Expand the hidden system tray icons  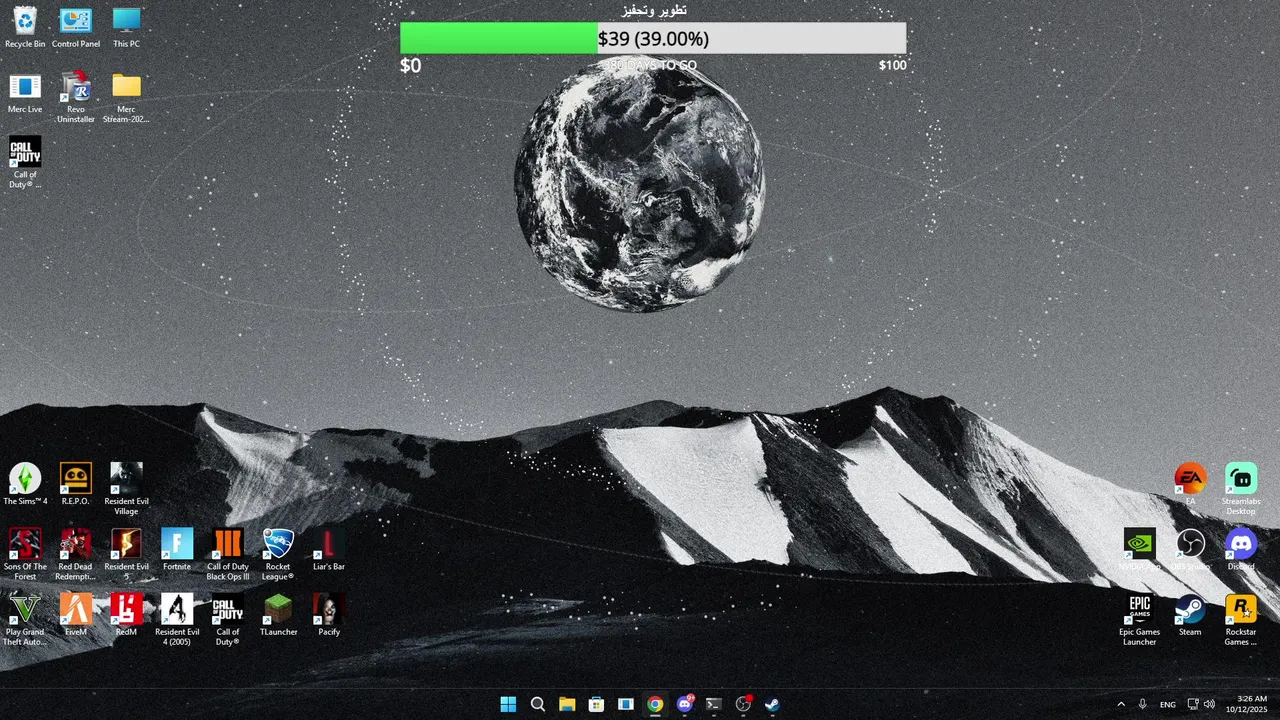(1120, 704)
